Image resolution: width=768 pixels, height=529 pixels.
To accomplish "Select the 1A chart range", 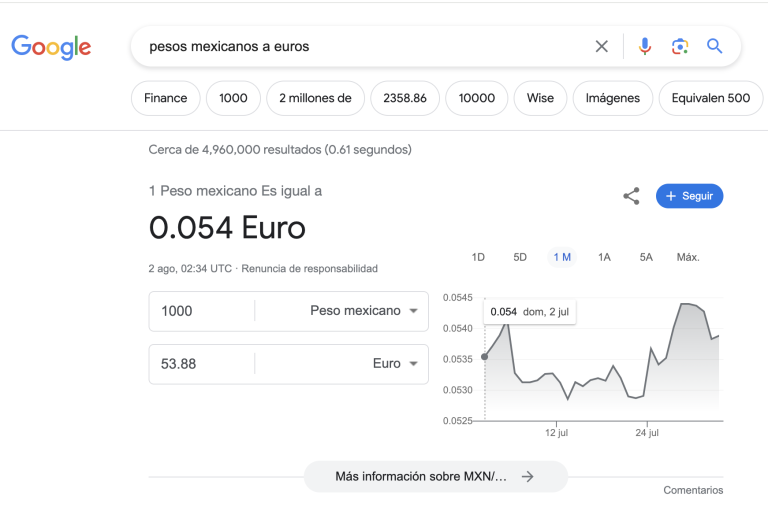I will click(604, 257).
